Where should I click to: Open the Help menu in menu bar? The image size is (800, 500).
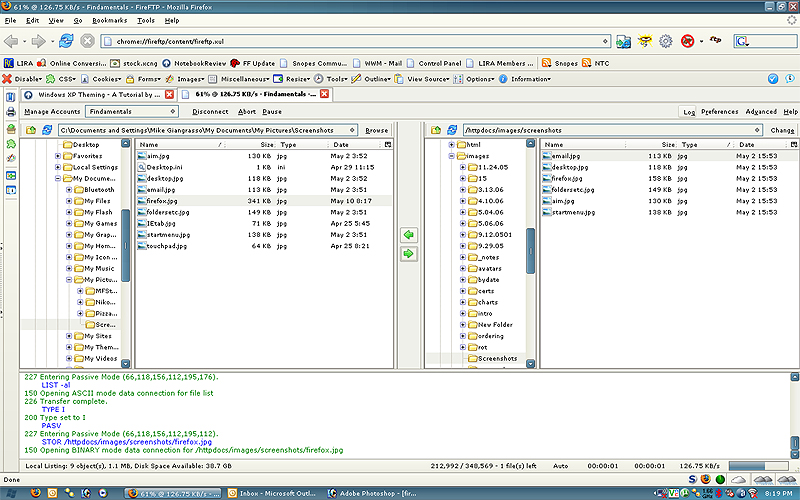171,20
